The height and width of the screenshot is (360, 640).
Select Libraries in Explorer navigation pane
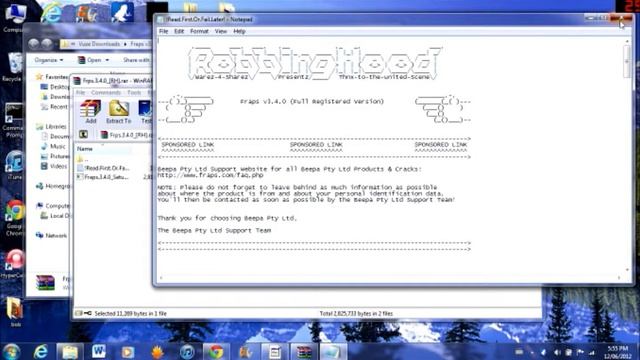[51, 127]
